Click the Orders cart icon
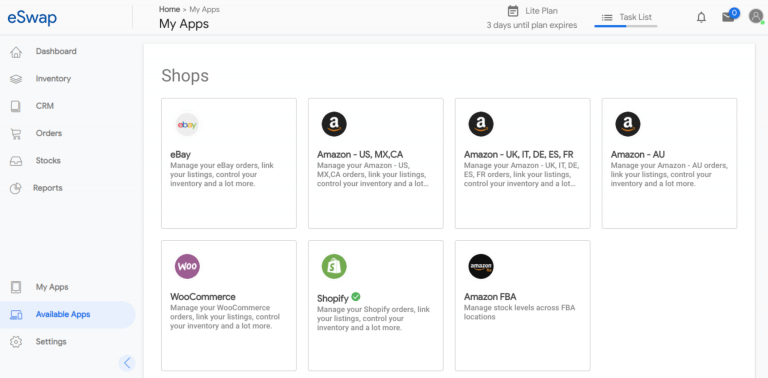 tap(16, 134)
